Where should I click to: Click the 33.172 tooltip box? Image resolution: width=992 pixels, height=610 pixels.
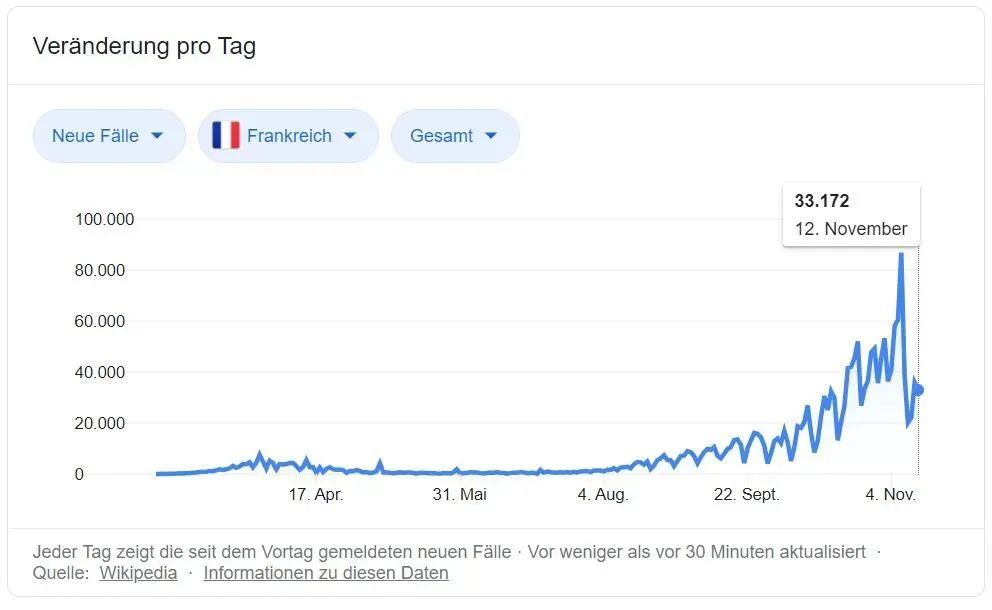(x=852, y=215)
